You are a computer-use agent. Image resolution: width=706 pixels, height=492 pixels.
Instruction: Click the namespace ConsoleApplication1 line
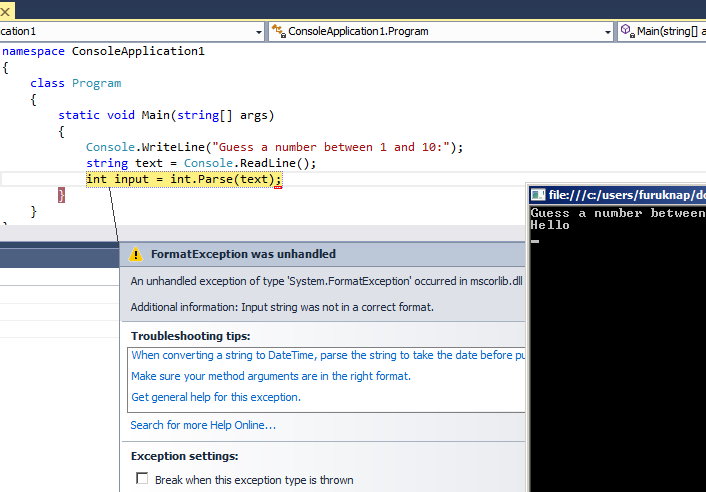click(x=103, y=51)
